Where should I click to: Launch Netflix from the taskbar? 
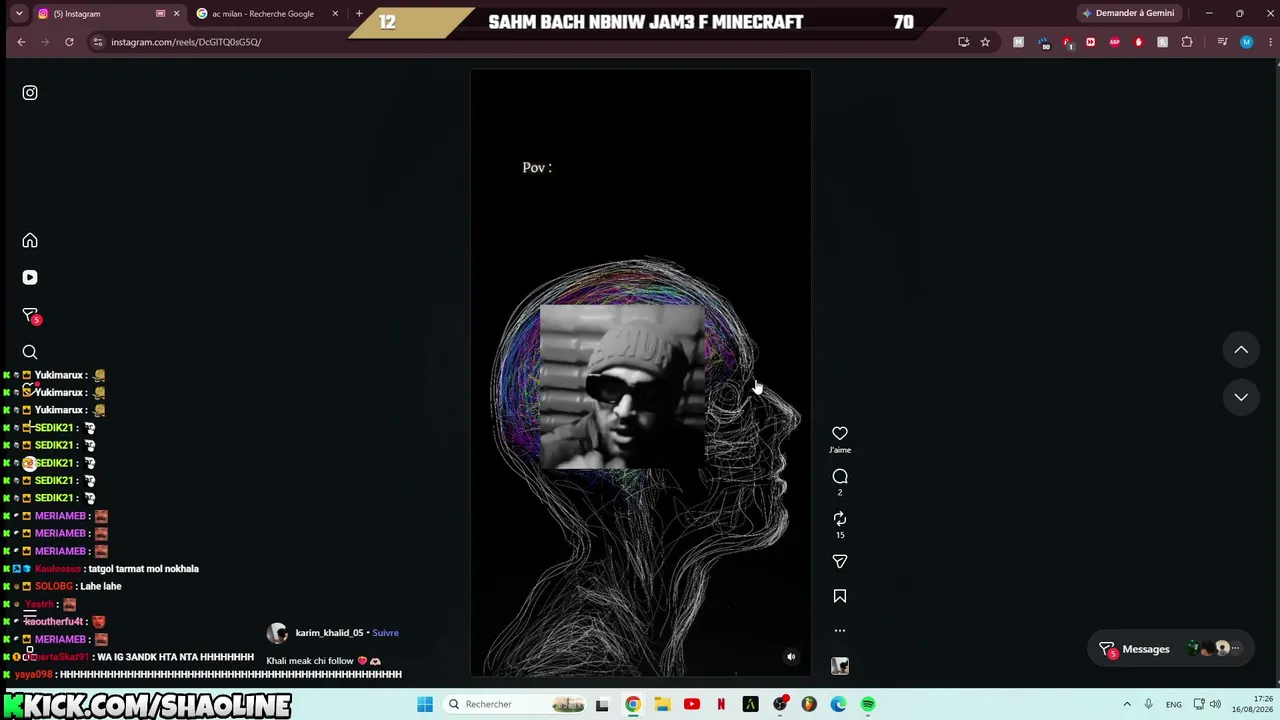[x=721, y=704]
